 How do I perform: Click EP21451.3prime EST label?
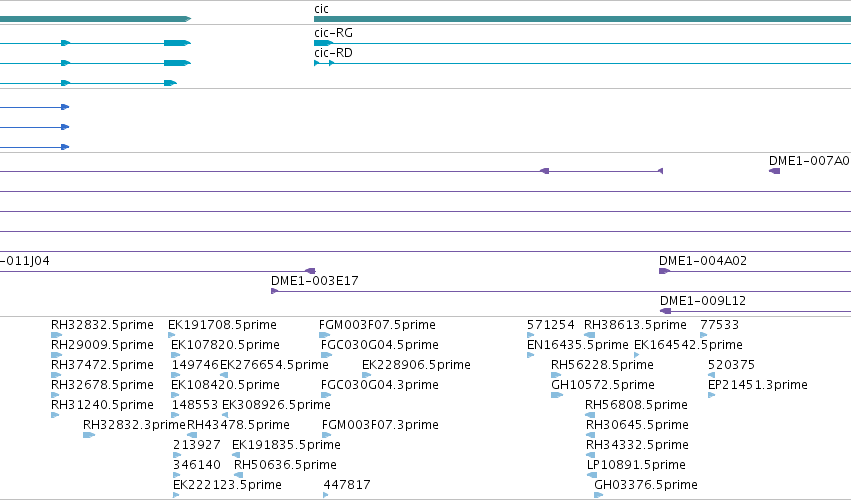tap(758, 385)
